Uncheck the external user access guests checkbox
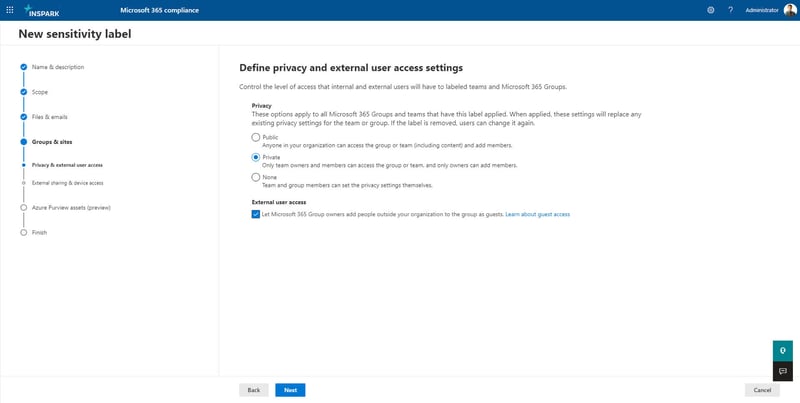Image resolution: width=800 pixels, height=403 pixels. click(x=256, y=214)
